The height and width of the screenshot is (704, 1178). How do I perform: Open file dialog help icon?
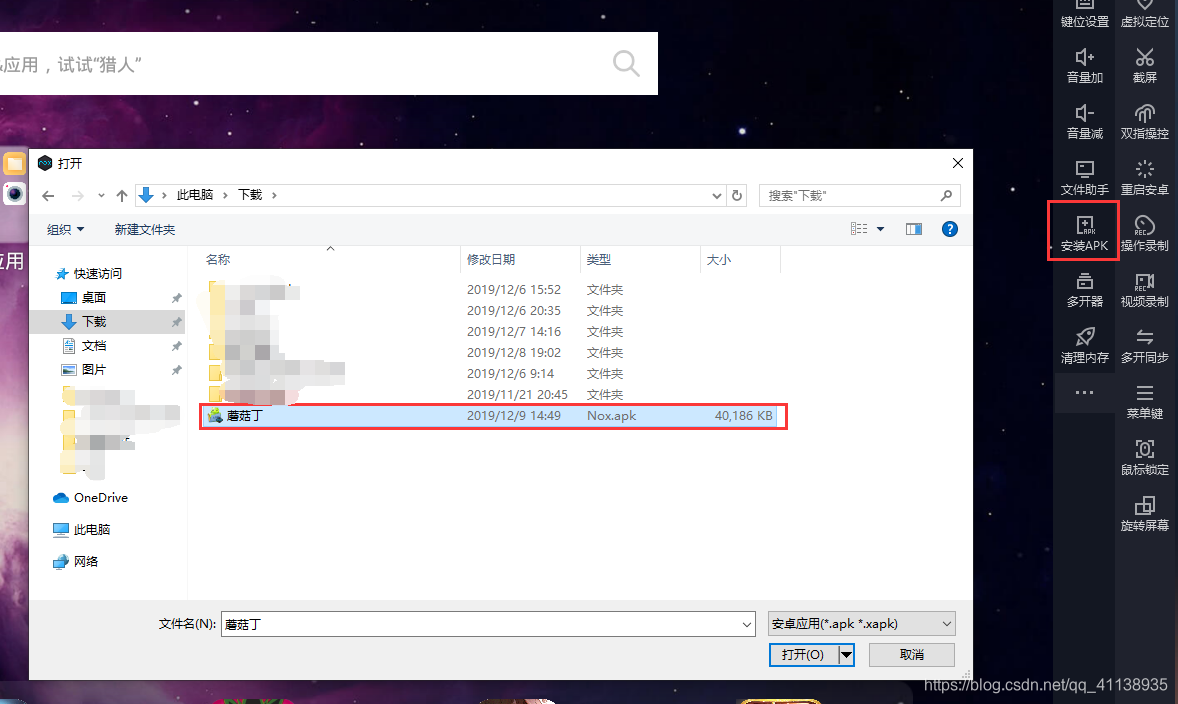tap(950, 229)
